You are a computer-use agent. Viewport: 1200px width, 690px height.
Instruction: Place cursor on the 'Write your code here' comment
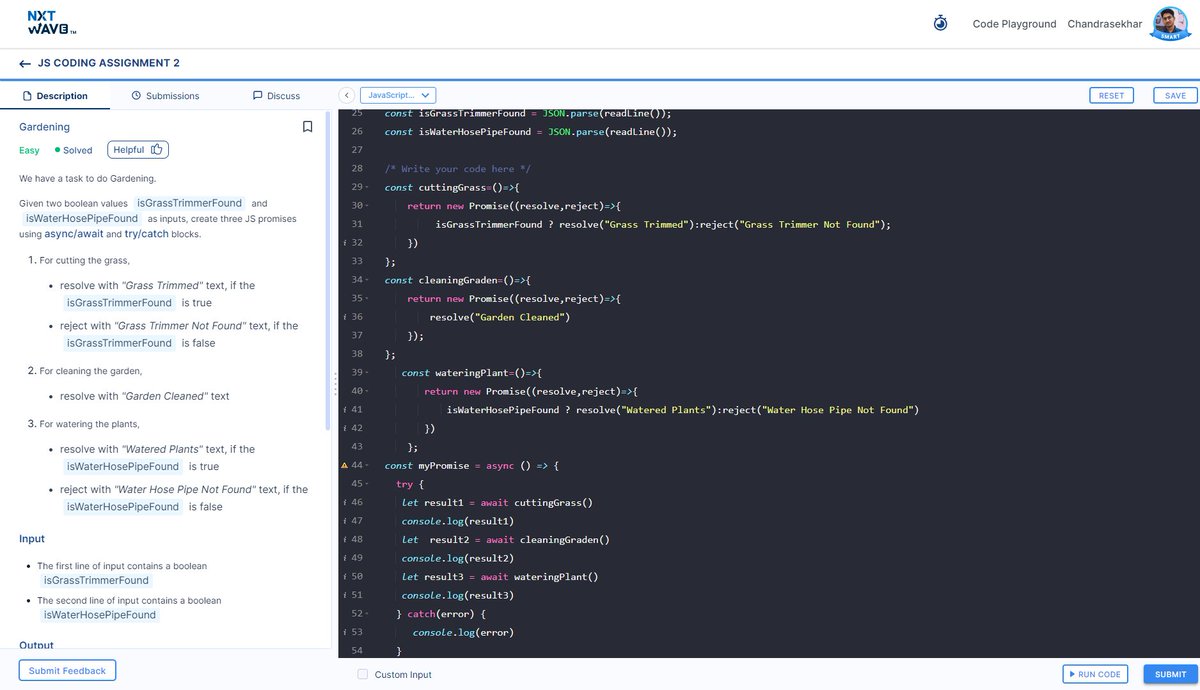tap(458, 169)
